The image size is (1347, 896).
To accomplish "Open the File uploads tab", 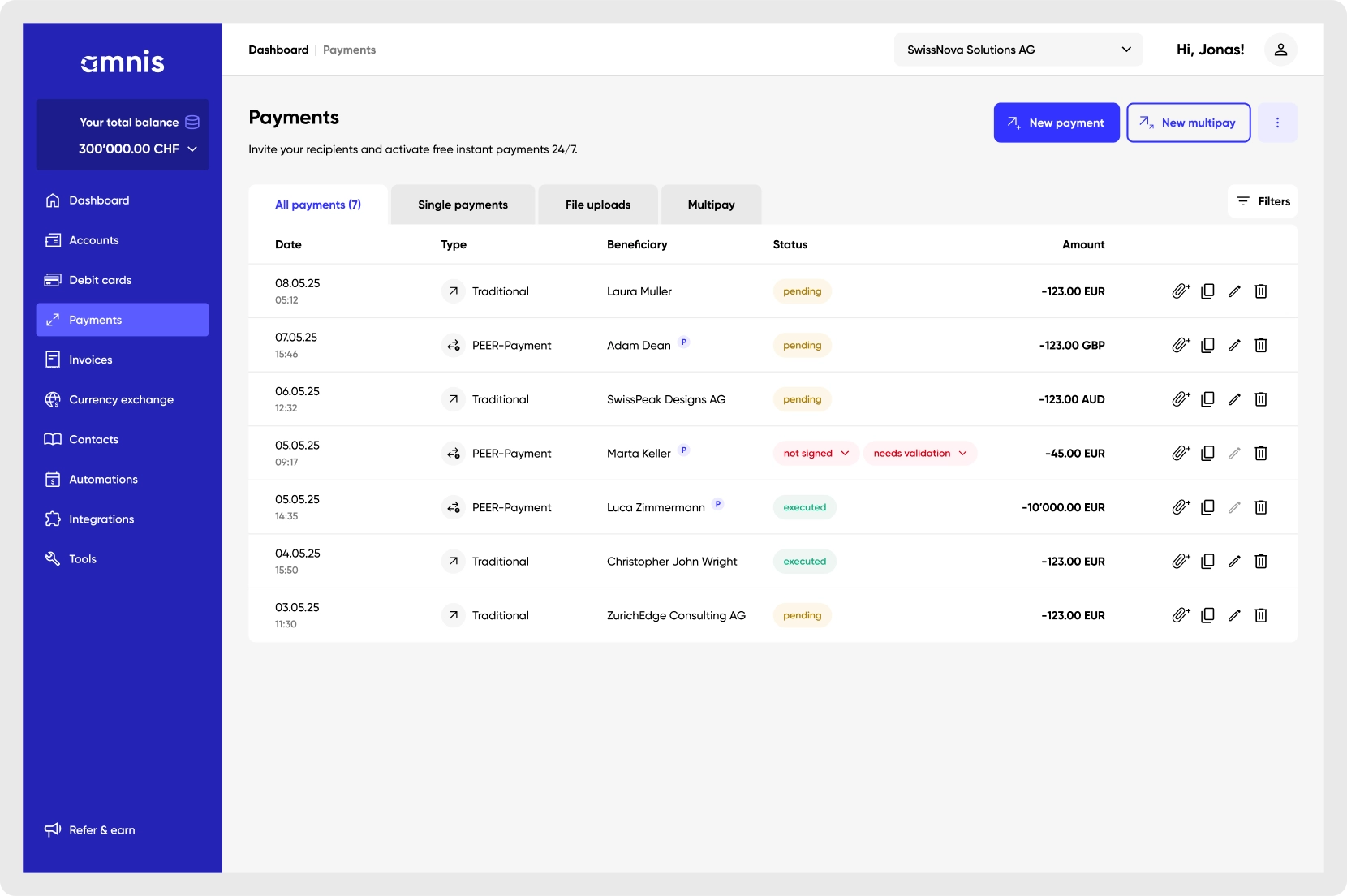I will click(x=598, y=205).
